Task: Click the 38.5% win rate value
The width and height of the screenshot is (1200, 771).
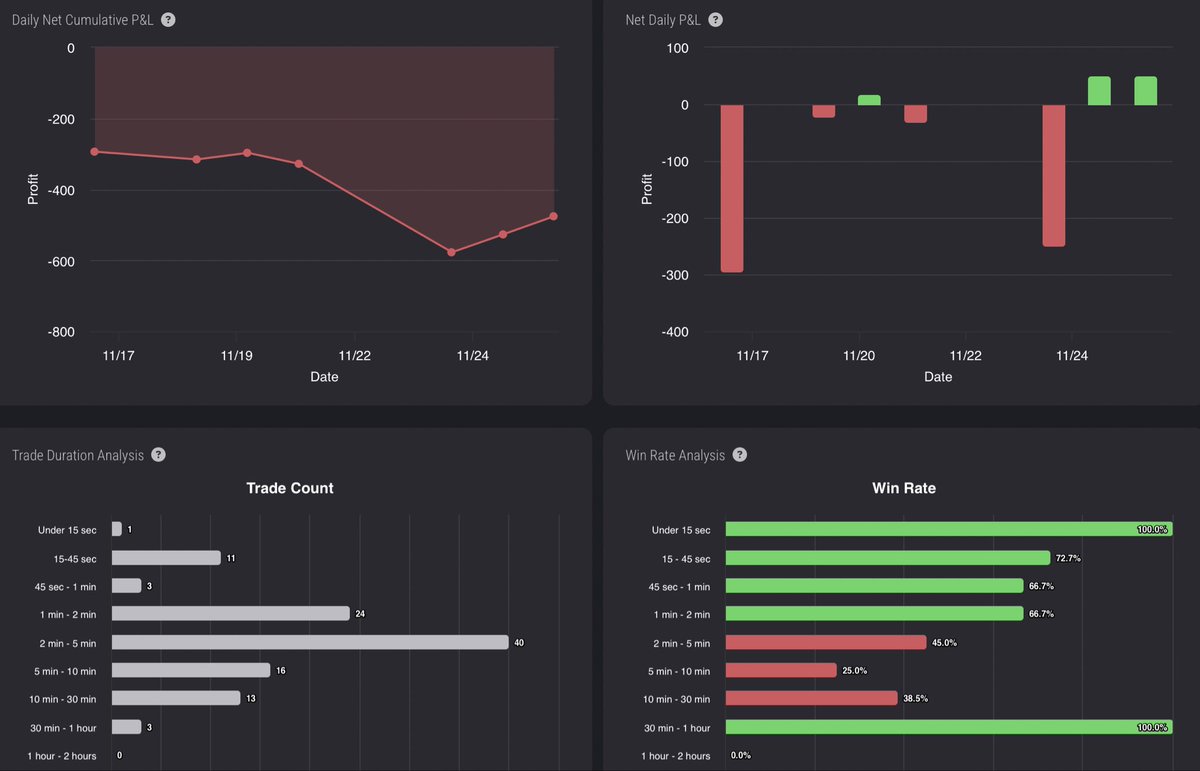Action: (x=915, y=698)
